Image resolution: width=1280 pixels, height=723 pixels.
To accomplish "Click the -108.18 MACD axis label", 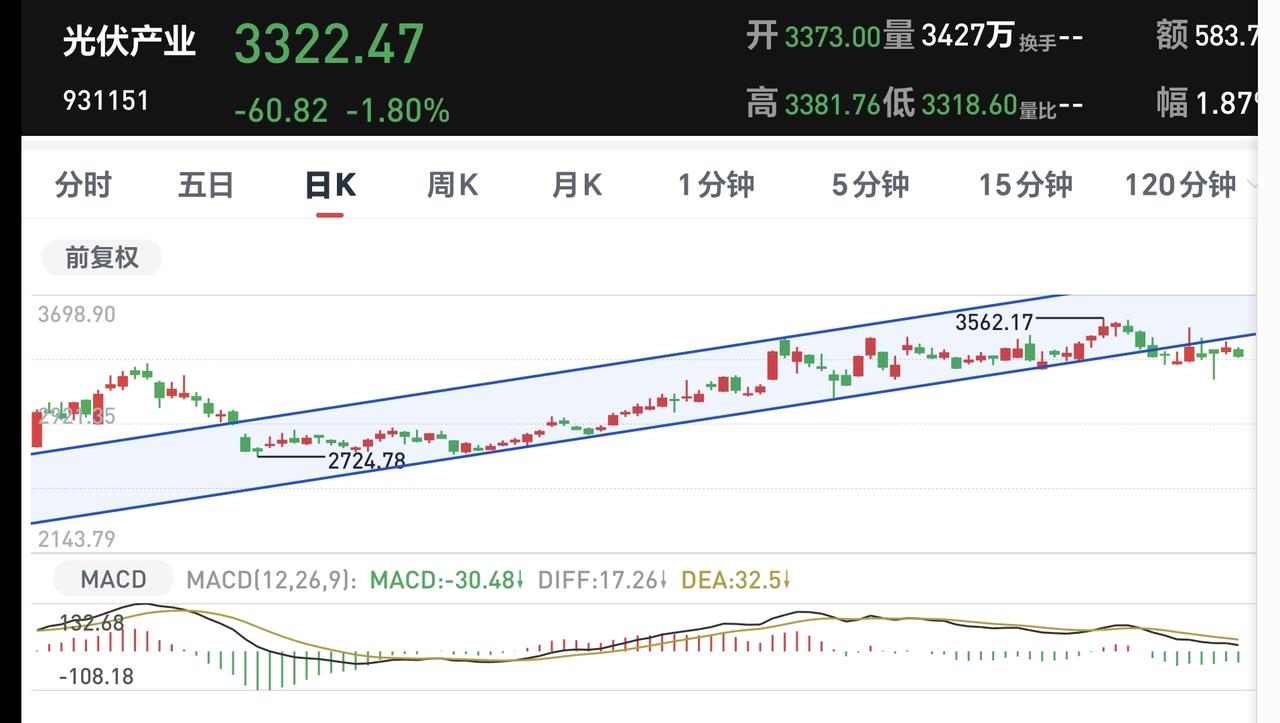I will tap(96, 677).
